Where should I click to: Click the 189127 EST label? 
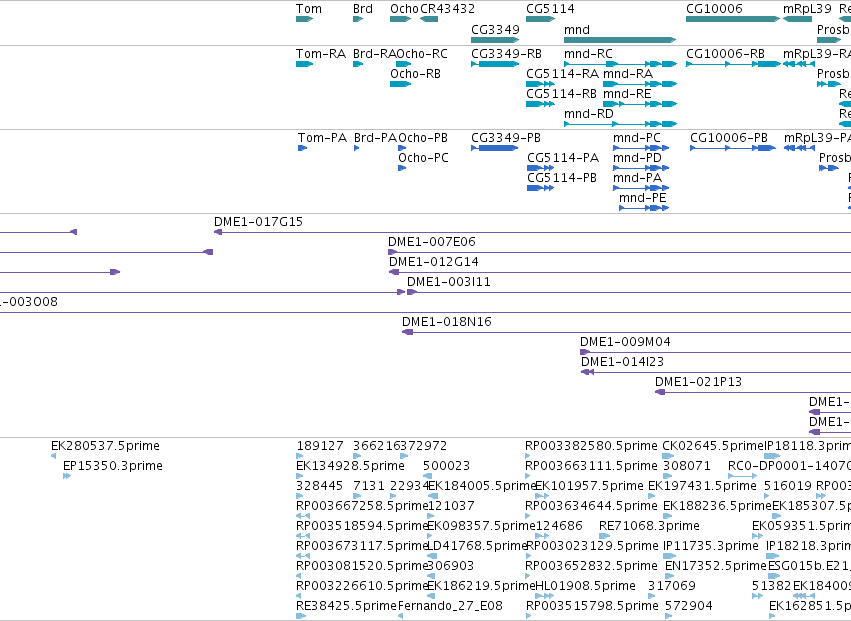320,446
